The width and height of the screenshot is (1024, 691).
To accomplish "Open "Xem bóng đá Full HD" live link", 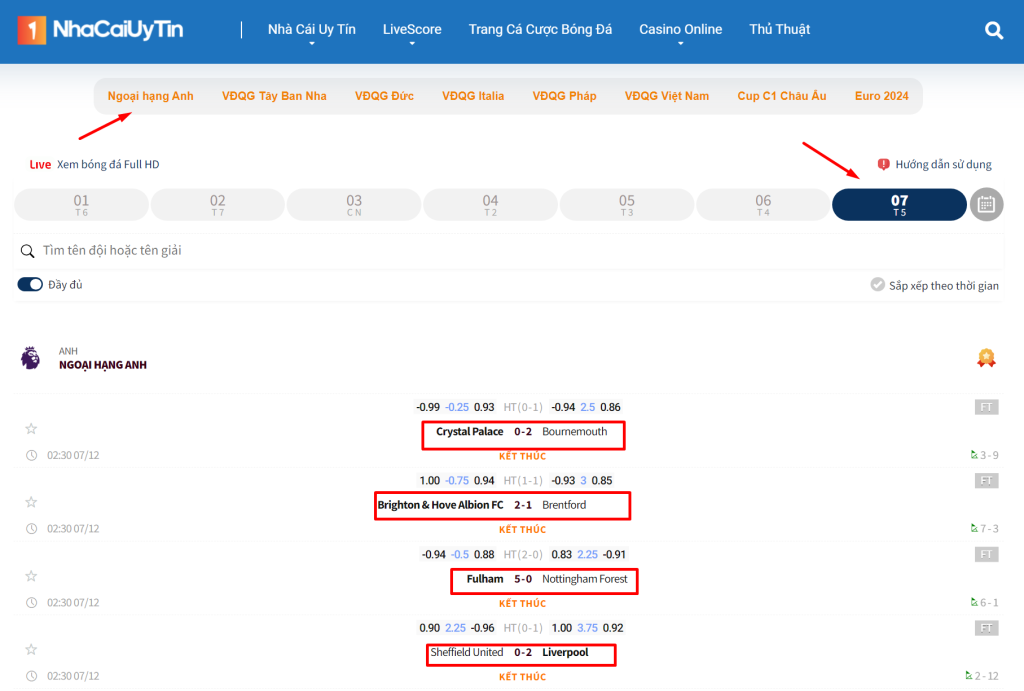I will pos(108,164).
